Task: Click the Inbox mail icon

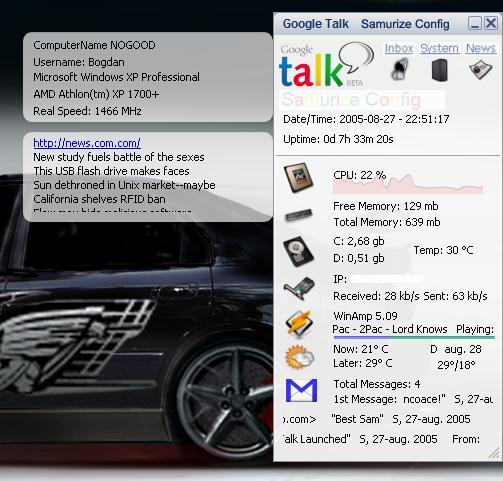Action: click(x=400, y=69)
